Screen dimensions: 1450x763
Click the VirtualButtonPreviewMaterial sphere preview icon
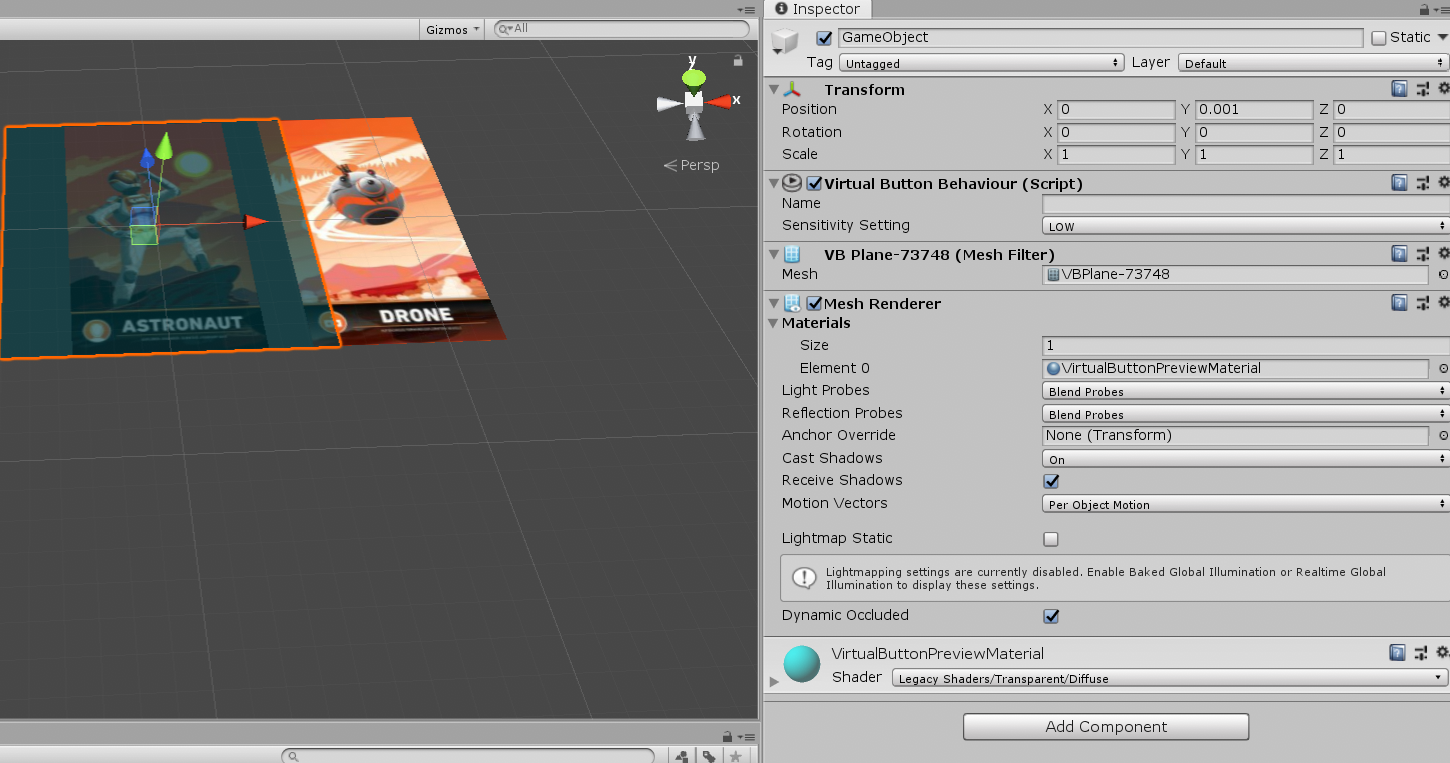[801, 663]
